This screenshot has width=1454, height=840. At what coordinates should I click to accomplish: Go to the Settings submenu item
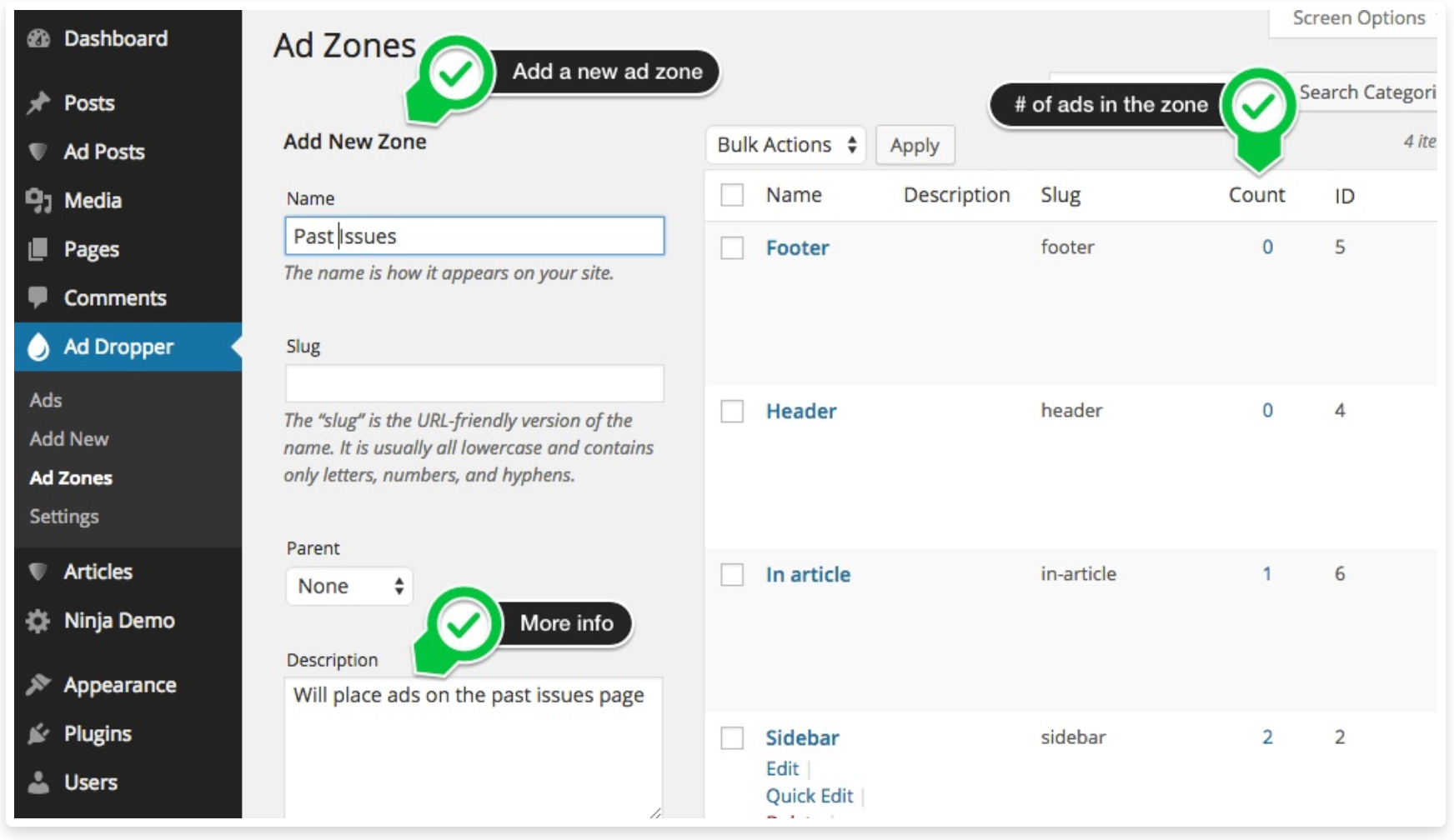point(64,517)
